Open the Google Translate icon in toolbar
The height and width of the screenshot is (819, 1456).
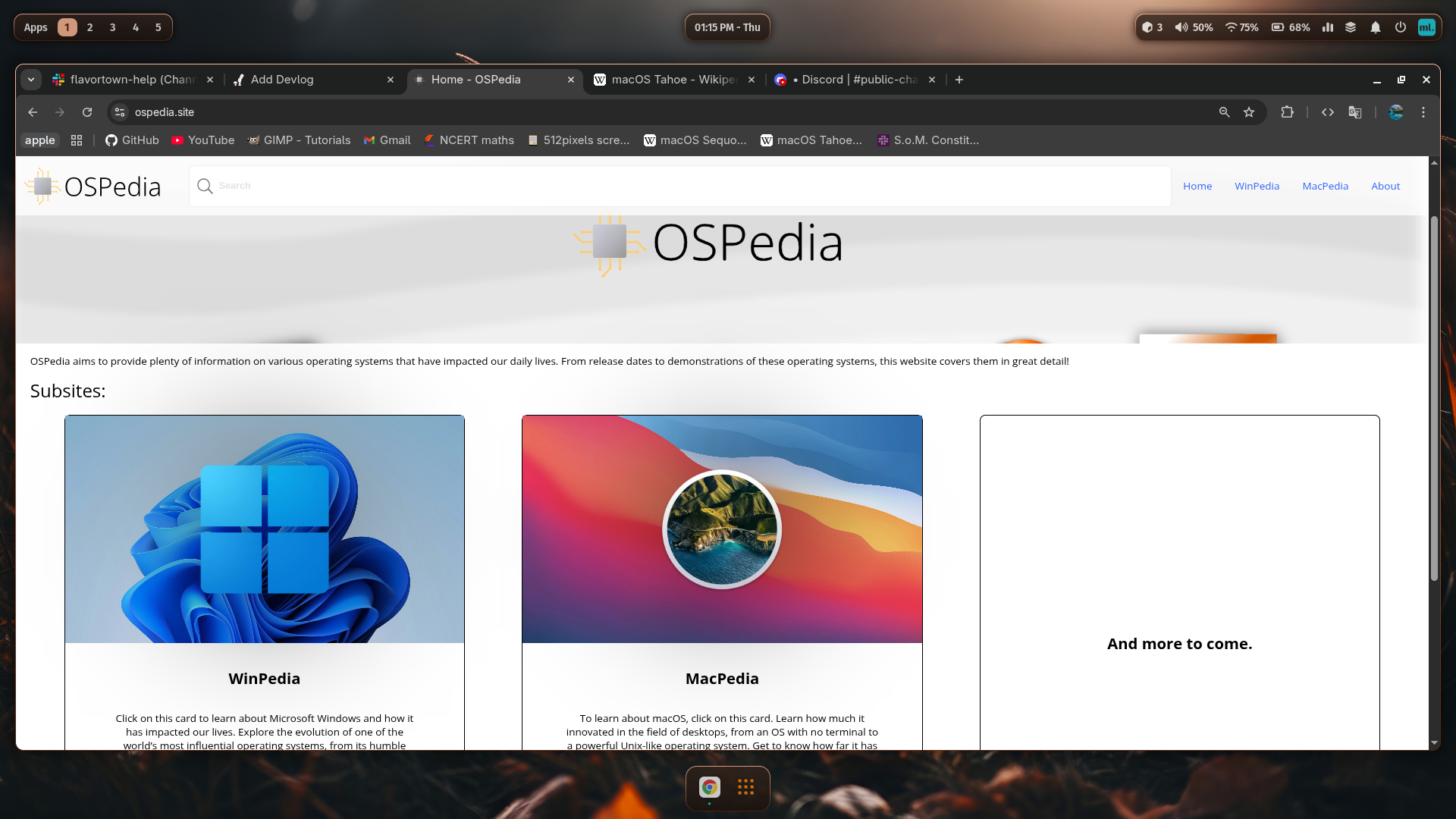1355,112
